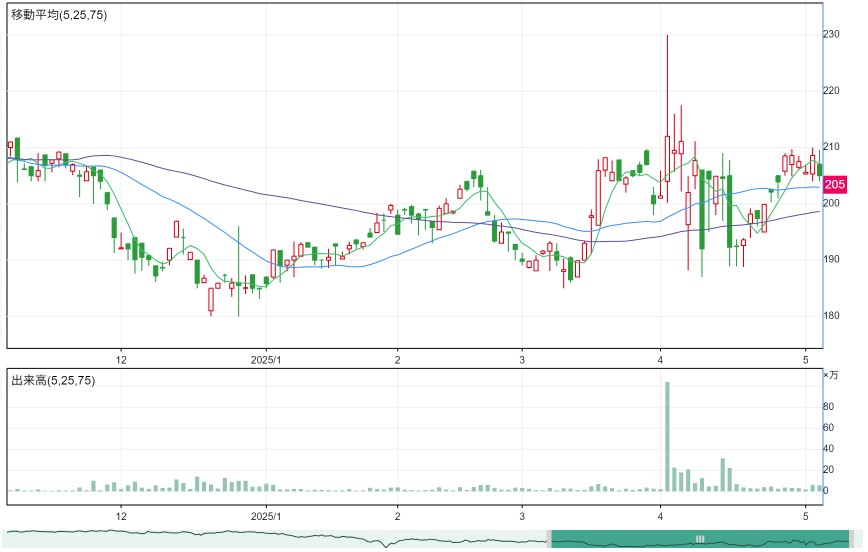The height and width of the screenshot is (552, 868).
Task: Click the 220 price axis label
Action: [831, 91]
